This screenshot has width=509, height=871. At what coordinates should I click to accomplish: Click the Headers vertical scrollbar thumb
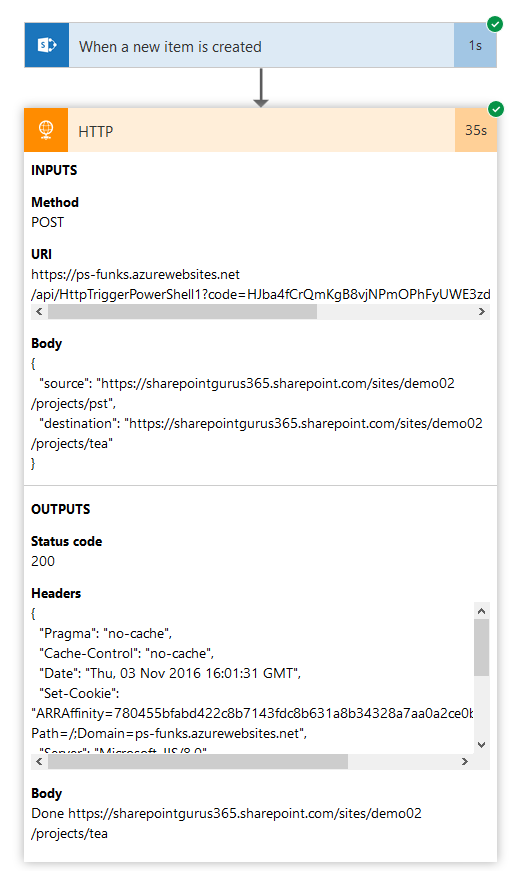click(x=482, y=647)
